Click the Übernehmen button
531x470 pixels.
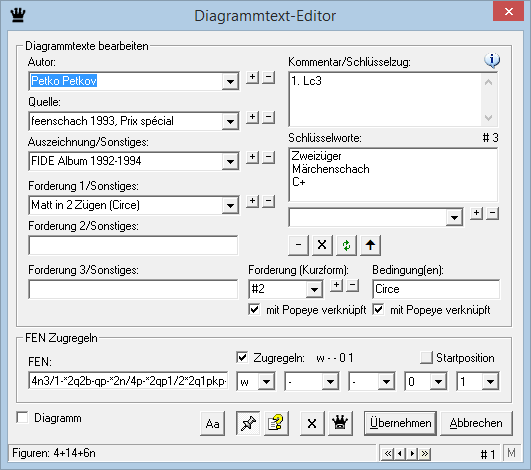coord(400,423)
